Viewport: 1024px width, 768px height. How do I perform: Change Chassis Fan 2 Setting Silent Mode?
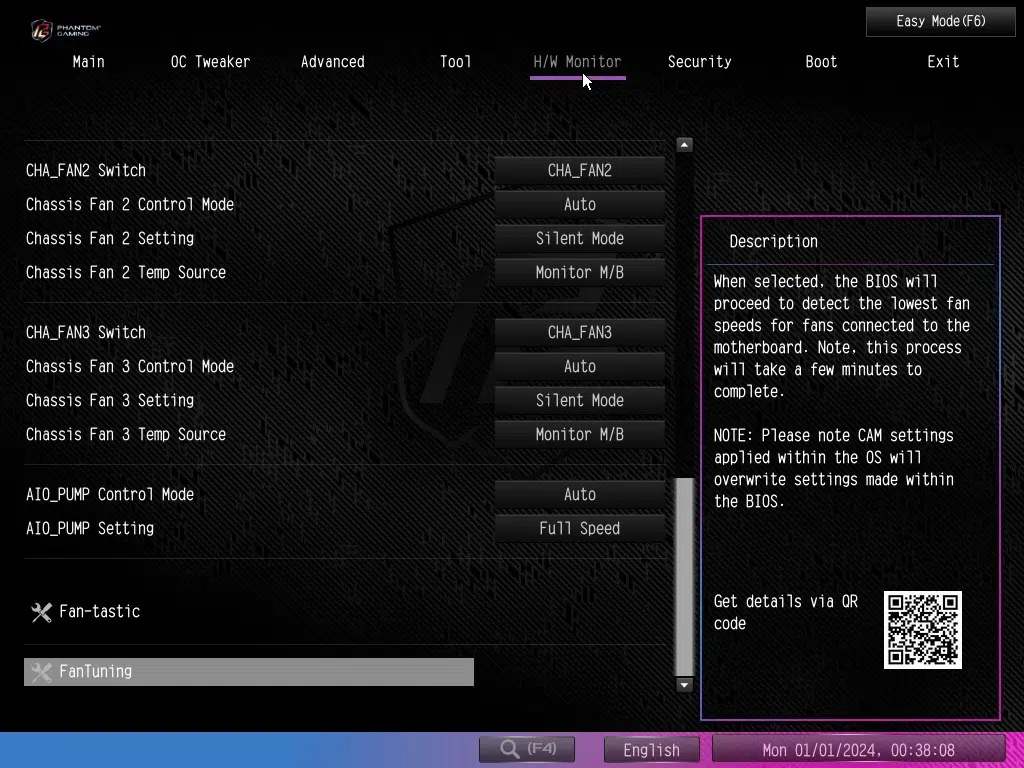tap(580, 239)
